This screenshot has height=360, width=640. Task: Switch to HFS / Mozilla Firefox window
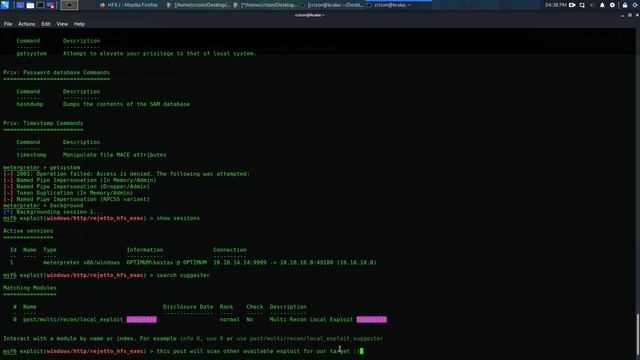(x=129, y=5)
